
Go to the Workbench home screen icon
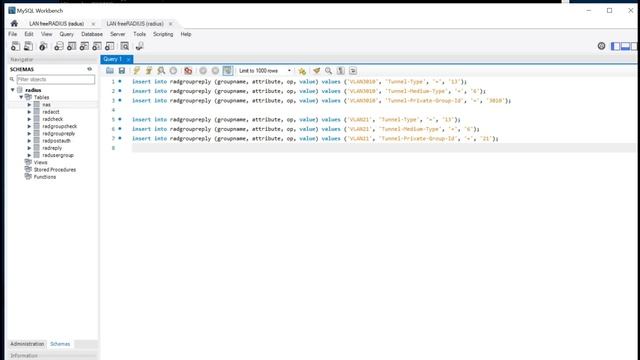coord(14,23)
